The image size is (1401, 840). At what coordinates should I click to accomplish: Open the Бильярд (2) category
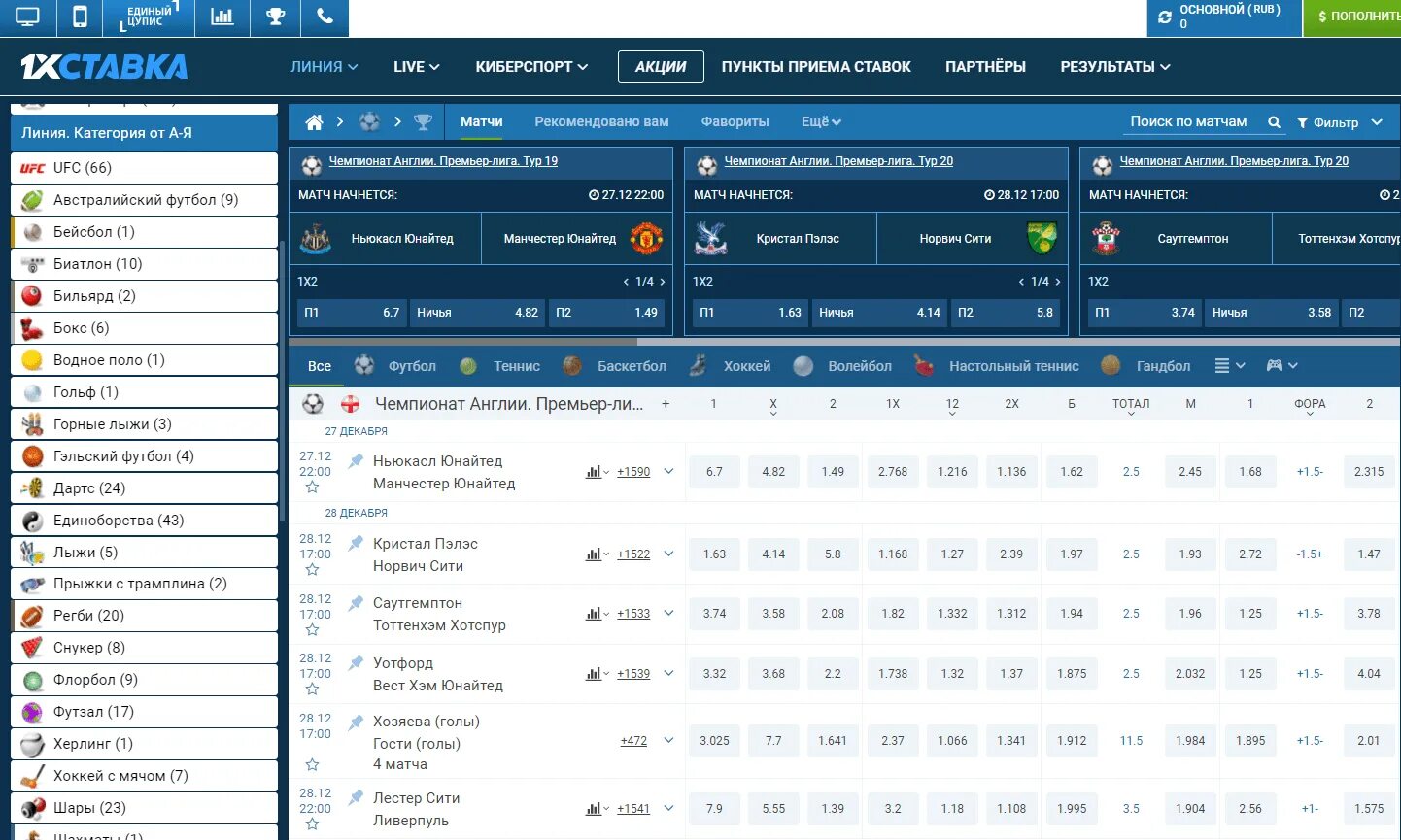[x=144, y=296]
